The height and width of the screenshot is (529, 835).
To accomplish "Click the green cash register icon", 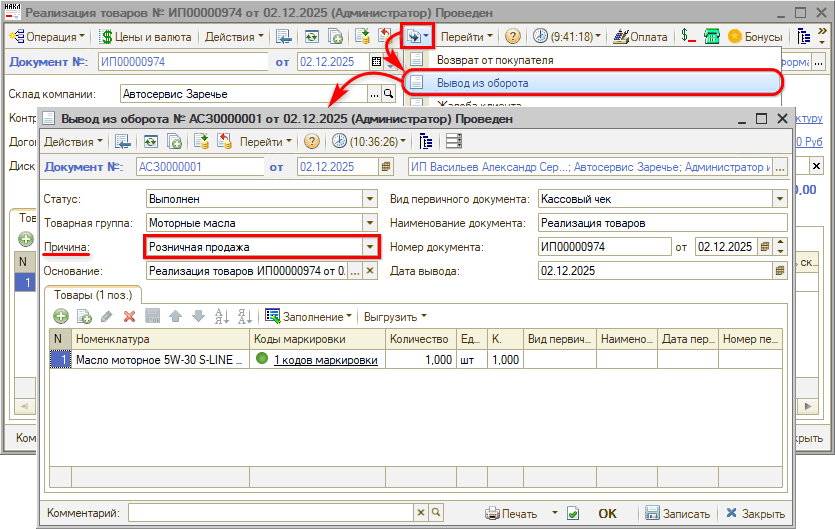I will pos(712,36).
